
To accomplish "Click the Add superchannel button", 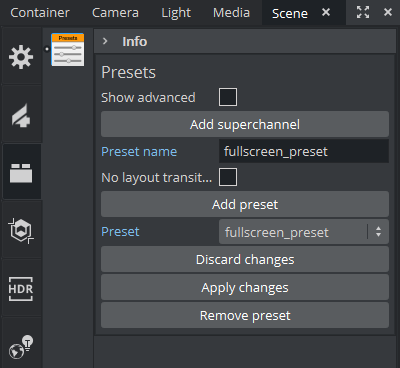I will tap(245, 124).
